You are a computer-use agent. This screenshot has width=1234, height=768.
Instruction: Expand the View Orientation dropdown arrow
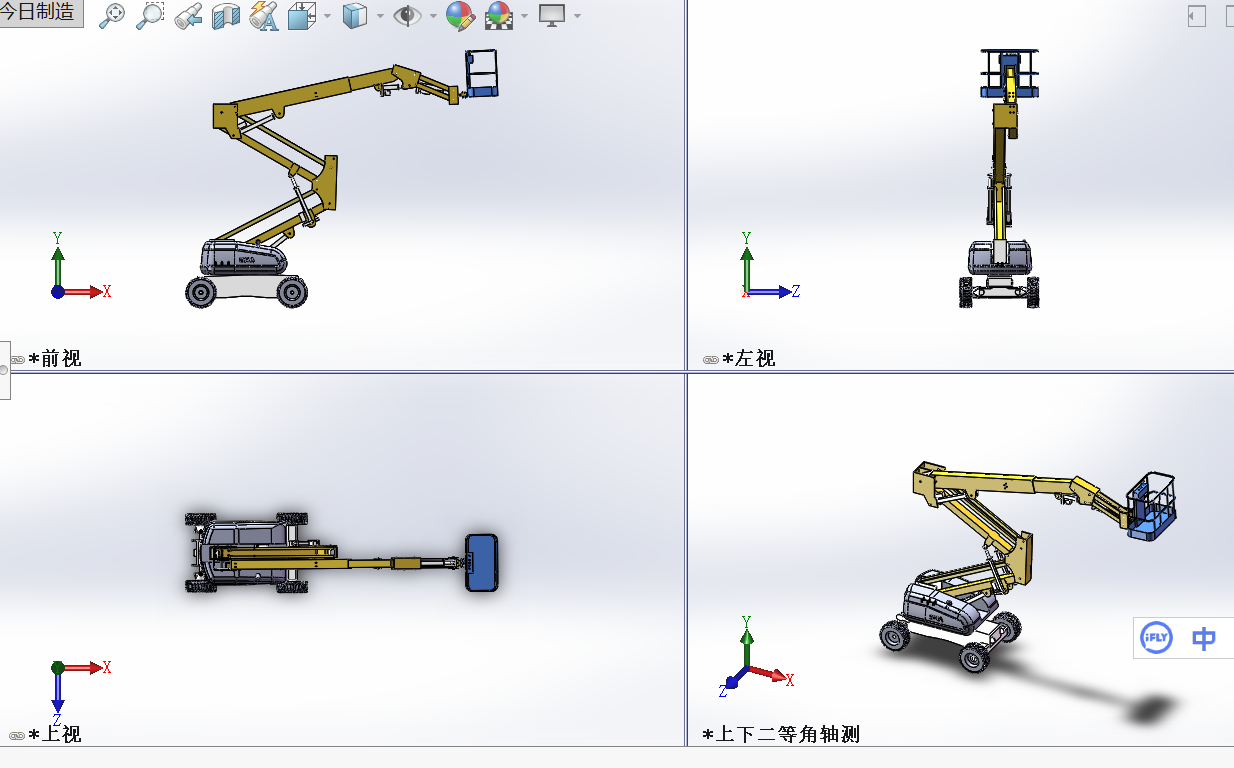326,16
